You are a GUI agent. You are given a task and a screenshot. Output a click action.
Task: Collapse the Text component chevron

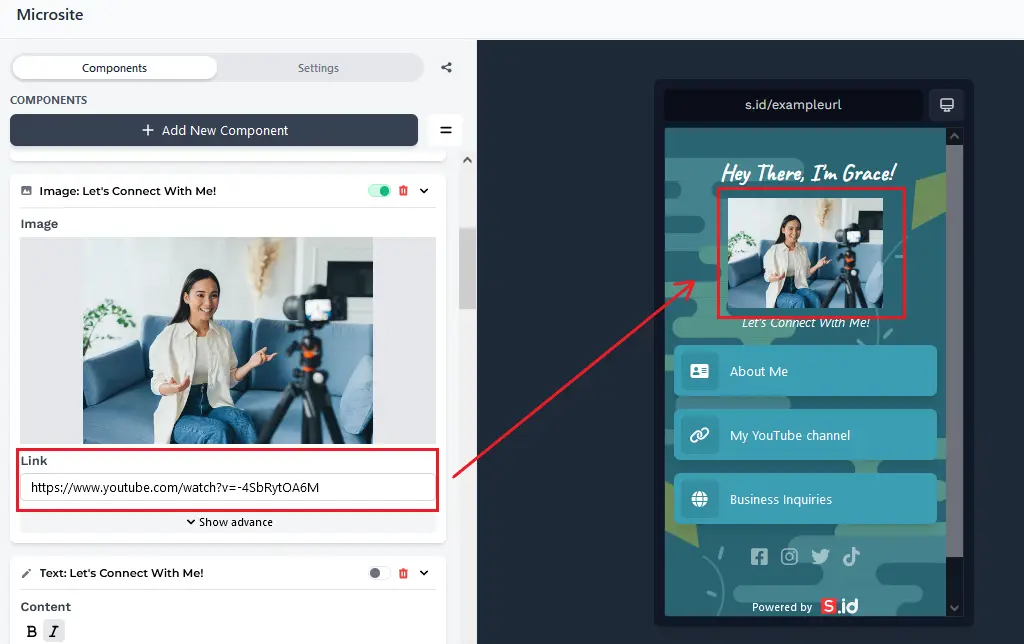click(x=424, y=573)
